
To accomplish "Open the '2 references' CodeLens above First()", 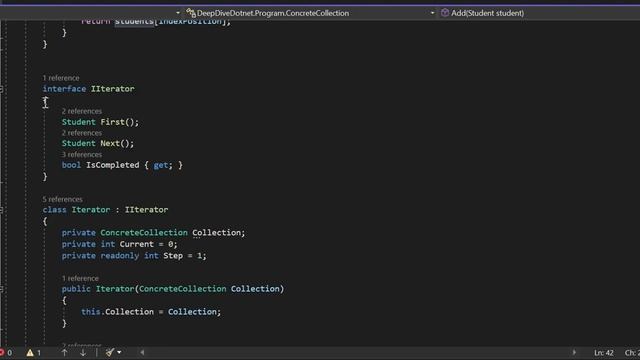I will (x=82, y=111).
